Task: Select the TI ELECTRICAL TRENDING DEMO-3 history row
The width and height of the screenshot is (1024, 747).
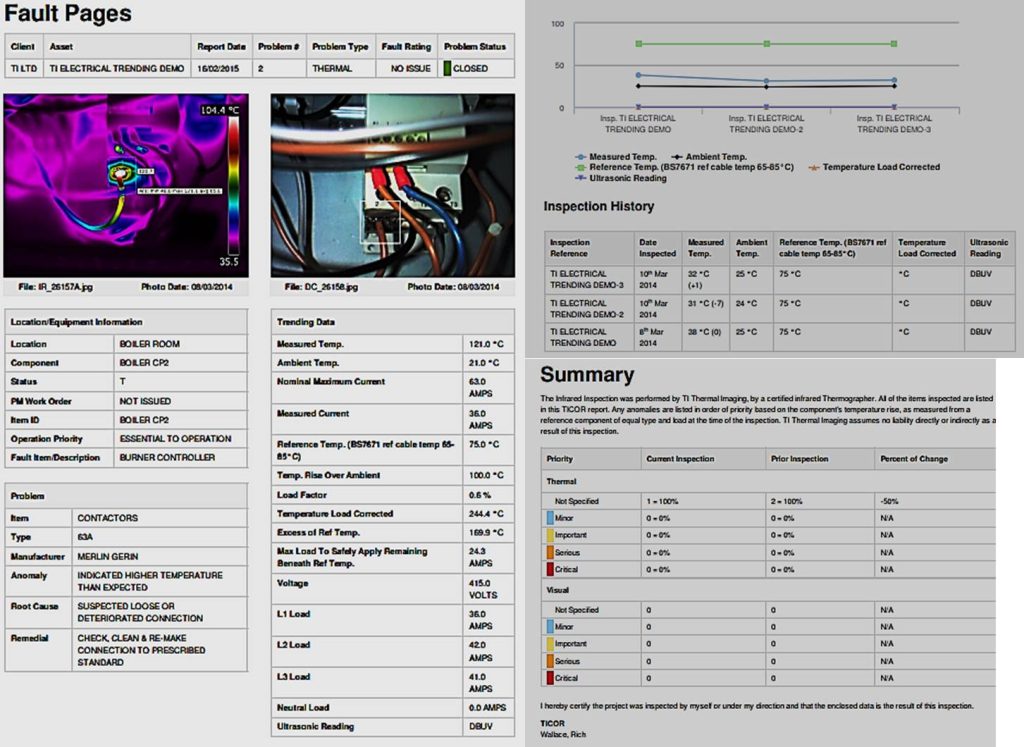Action: (779, 279)
